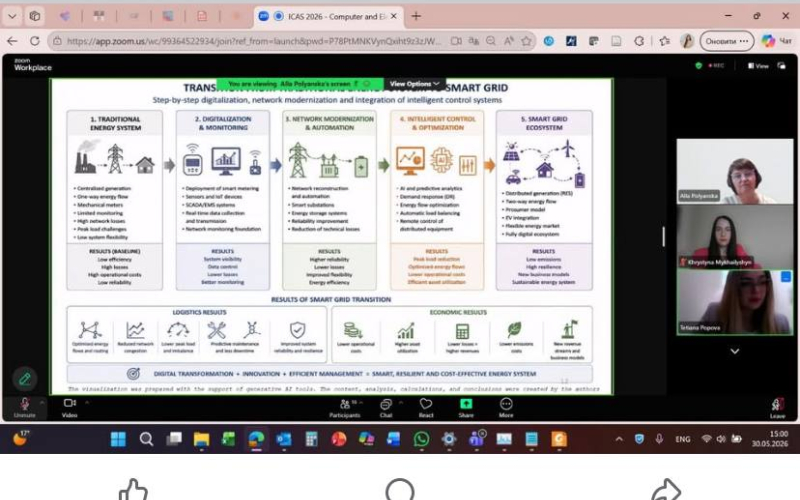800x500 pixels.
Task: Open the clock showing 15:00
Action: 770,439
